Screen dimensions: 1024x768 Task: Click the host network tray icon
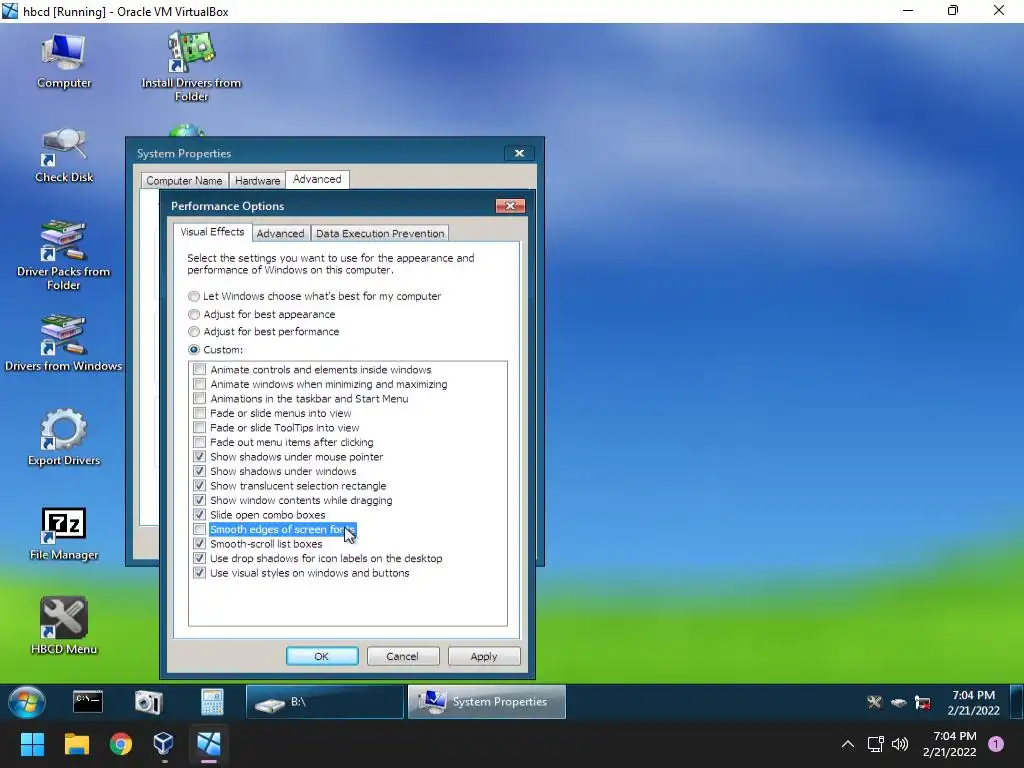[x=875, y=744]
